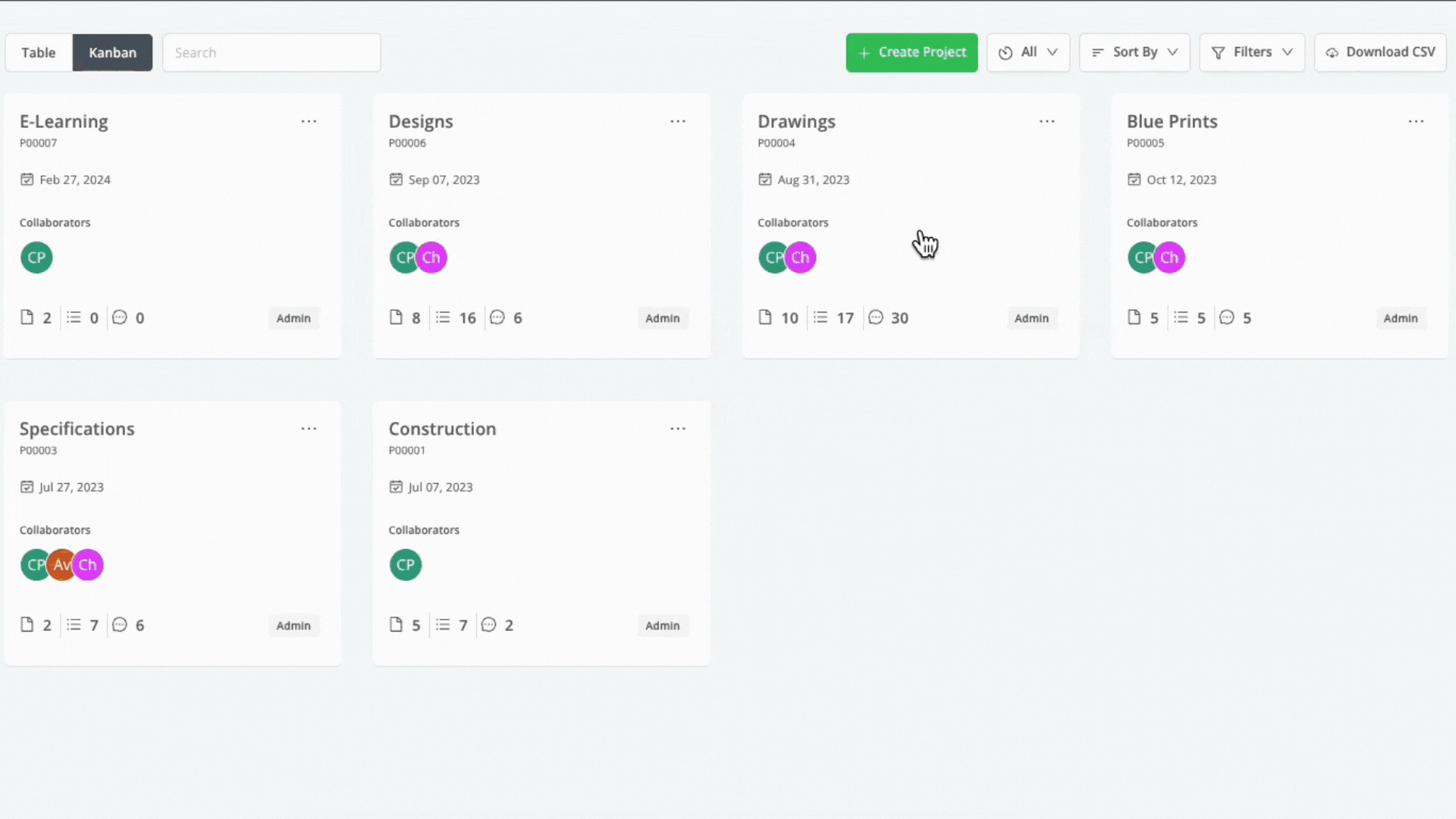Switch to Table view tab
Viewport: 1456px width, 819px height.
39,52
